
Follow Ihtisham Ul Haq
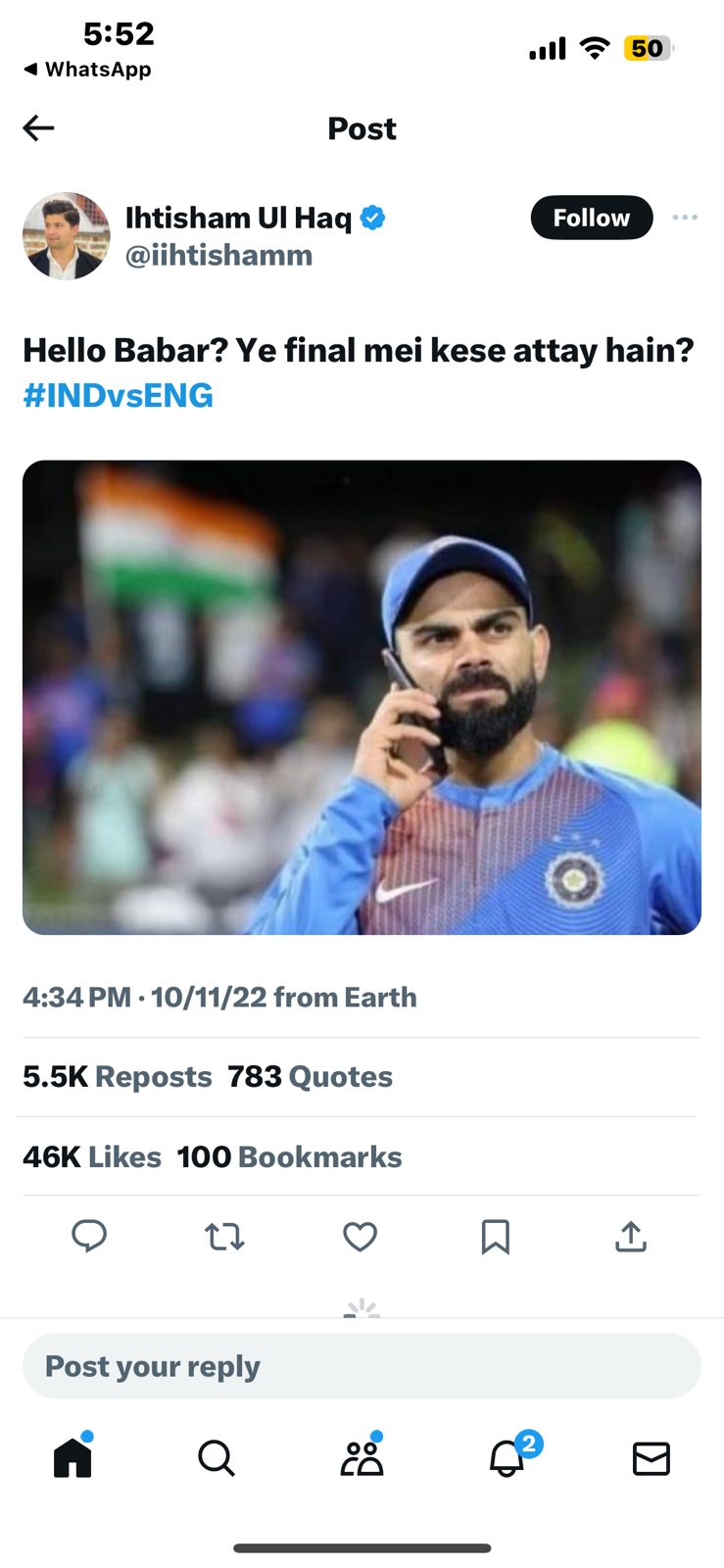coord(591,218)
